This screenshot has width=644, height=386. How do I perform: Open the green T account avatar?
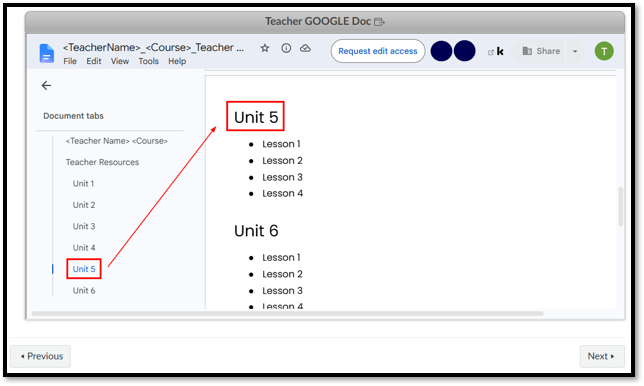pyautogui.click(x=604, y=51)
